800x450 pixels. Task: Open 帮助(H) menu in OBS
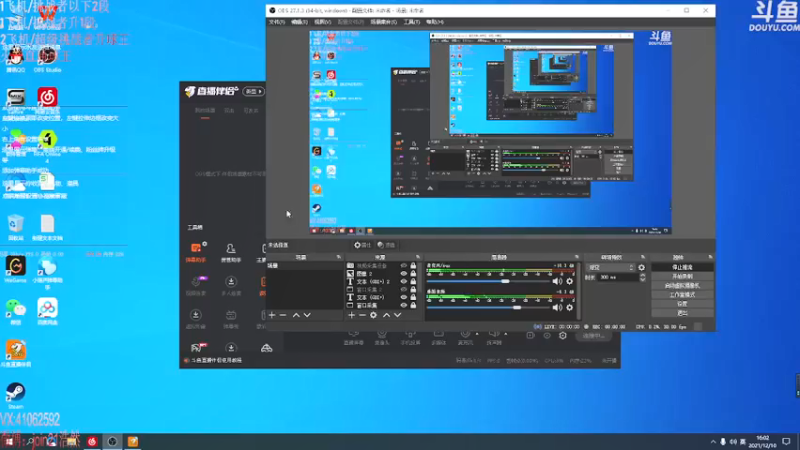click(x=435, y=22)
